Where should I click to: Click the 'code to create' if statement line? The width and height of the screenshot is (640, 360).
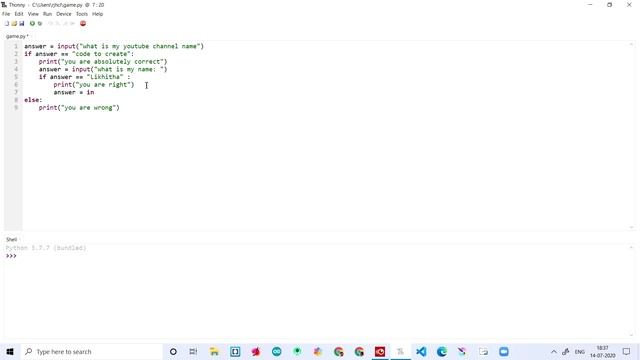[x=79, y=54]
